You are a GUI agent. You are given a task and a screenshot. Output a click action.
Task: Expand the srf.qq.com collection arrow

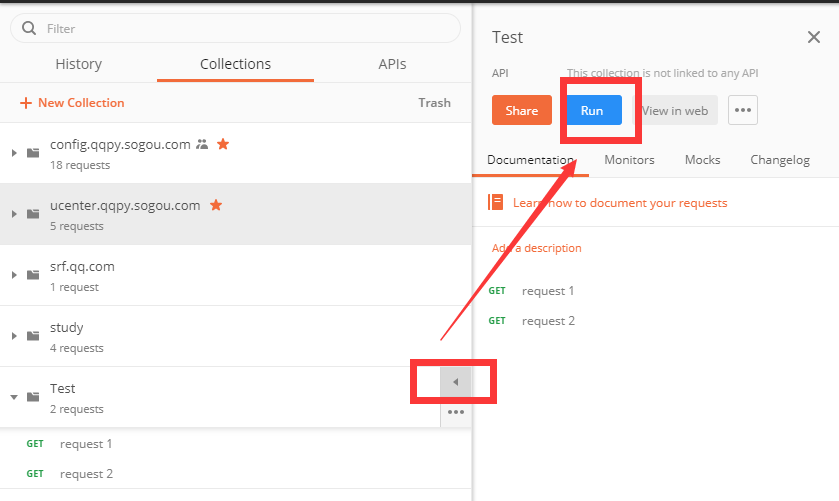click(x=14, y=275)
